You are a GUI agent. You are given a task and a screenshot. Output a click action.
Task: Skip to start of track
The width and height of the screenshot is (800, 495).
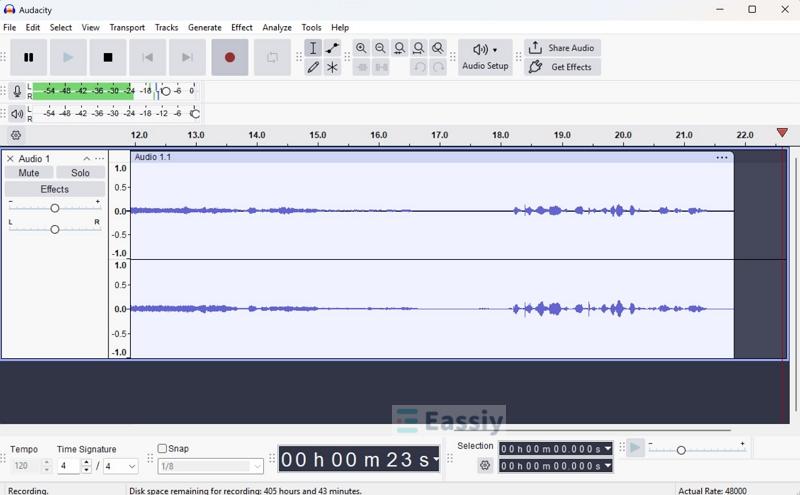coord(147,57)
